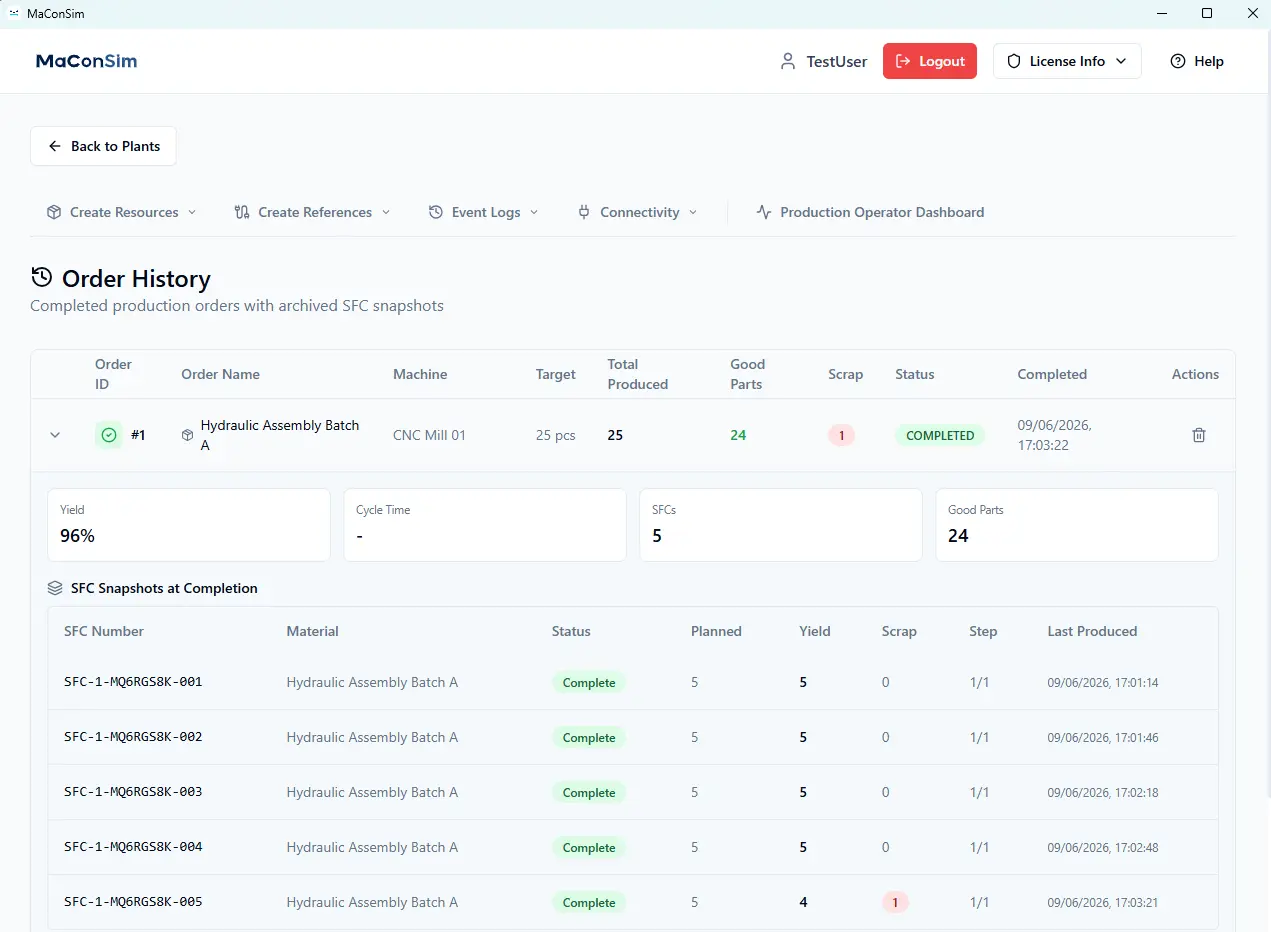
Task: Expand the Create Resources menu
Action: [122, 212]
